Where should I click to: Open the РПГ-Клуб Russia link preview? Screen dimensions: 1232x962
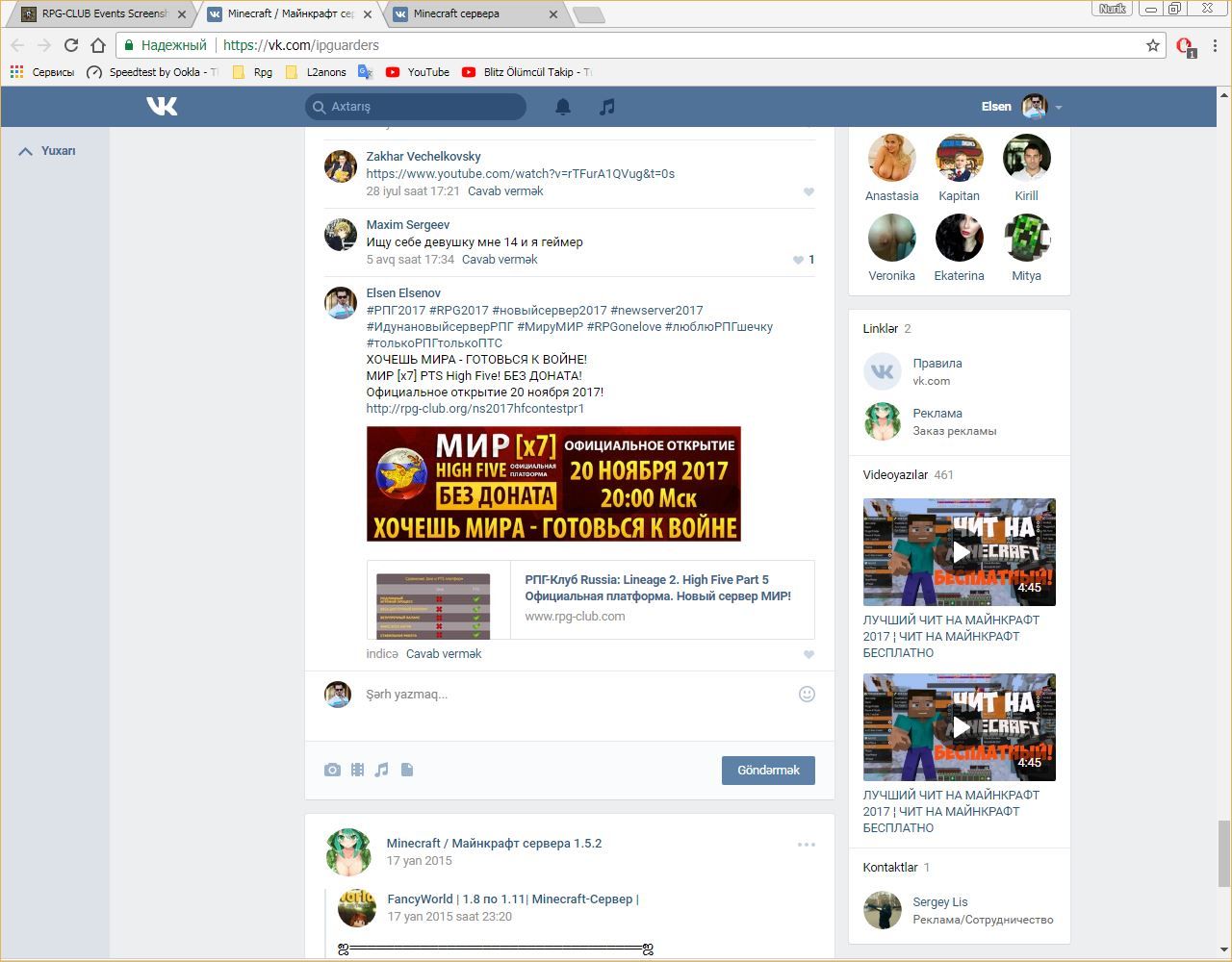[590, 600]
